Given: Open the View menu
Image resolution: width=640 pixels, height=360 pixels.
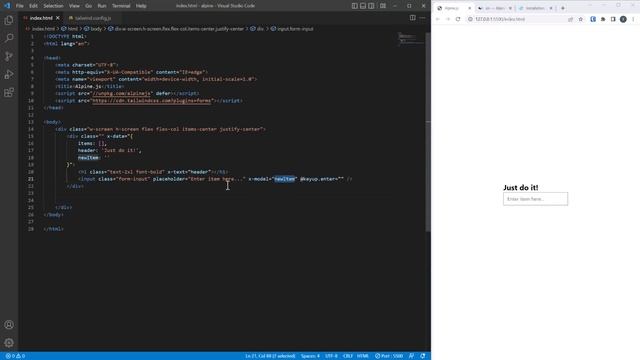Looking at the screenshot, I should tap(74, 6).
